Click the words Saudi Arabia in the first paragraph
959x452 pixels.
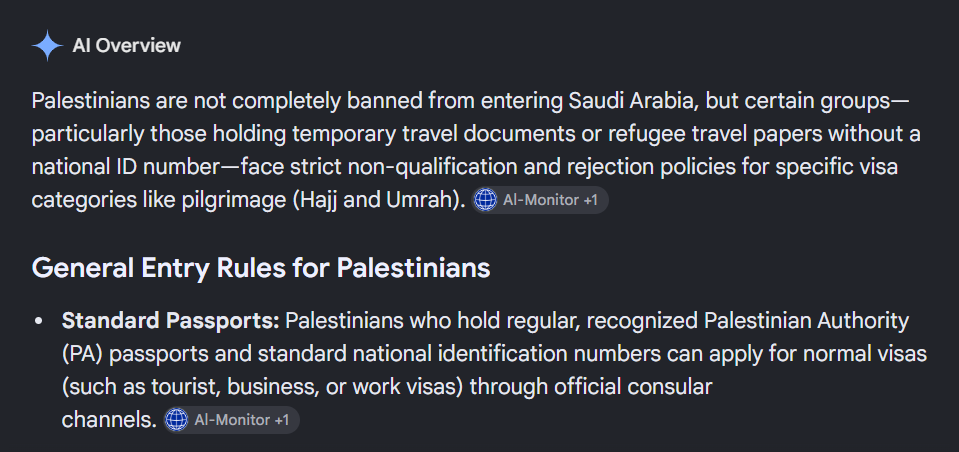pyautogui.click(x=633, y=101)
